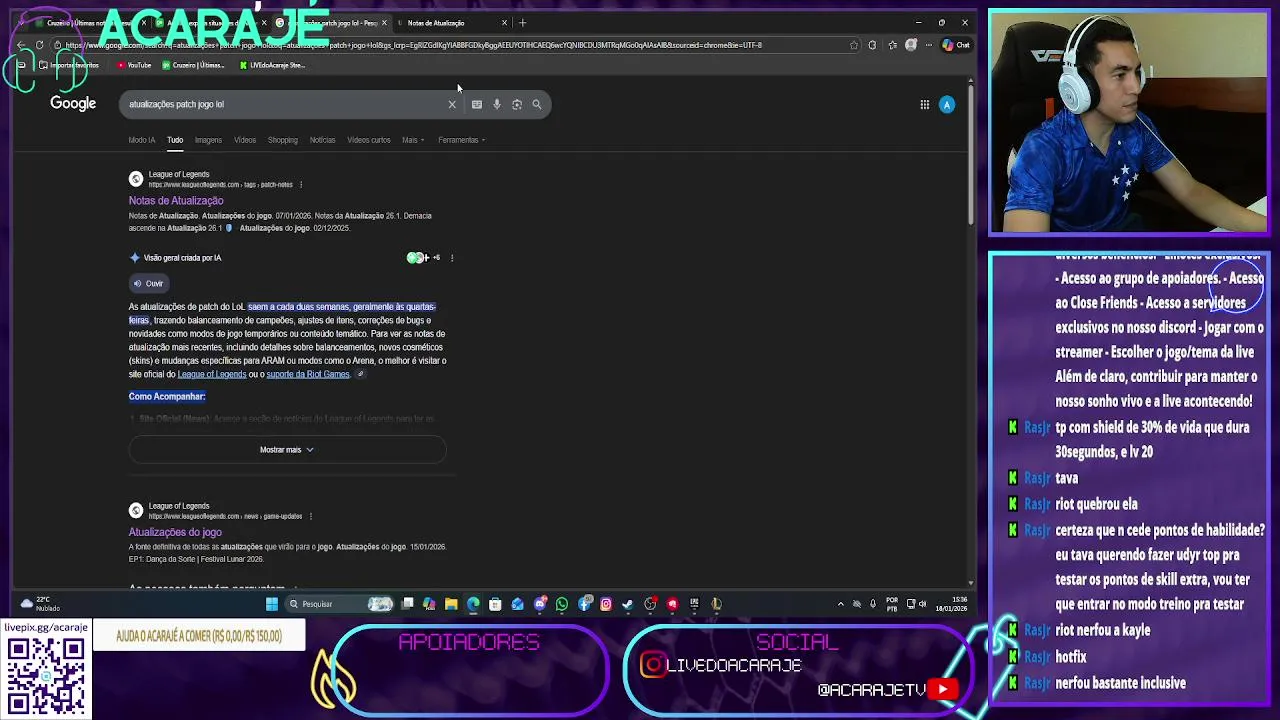
Task: Open Atualizações do jogo search result
Action: pyautogui.click(x=175, y=532)
